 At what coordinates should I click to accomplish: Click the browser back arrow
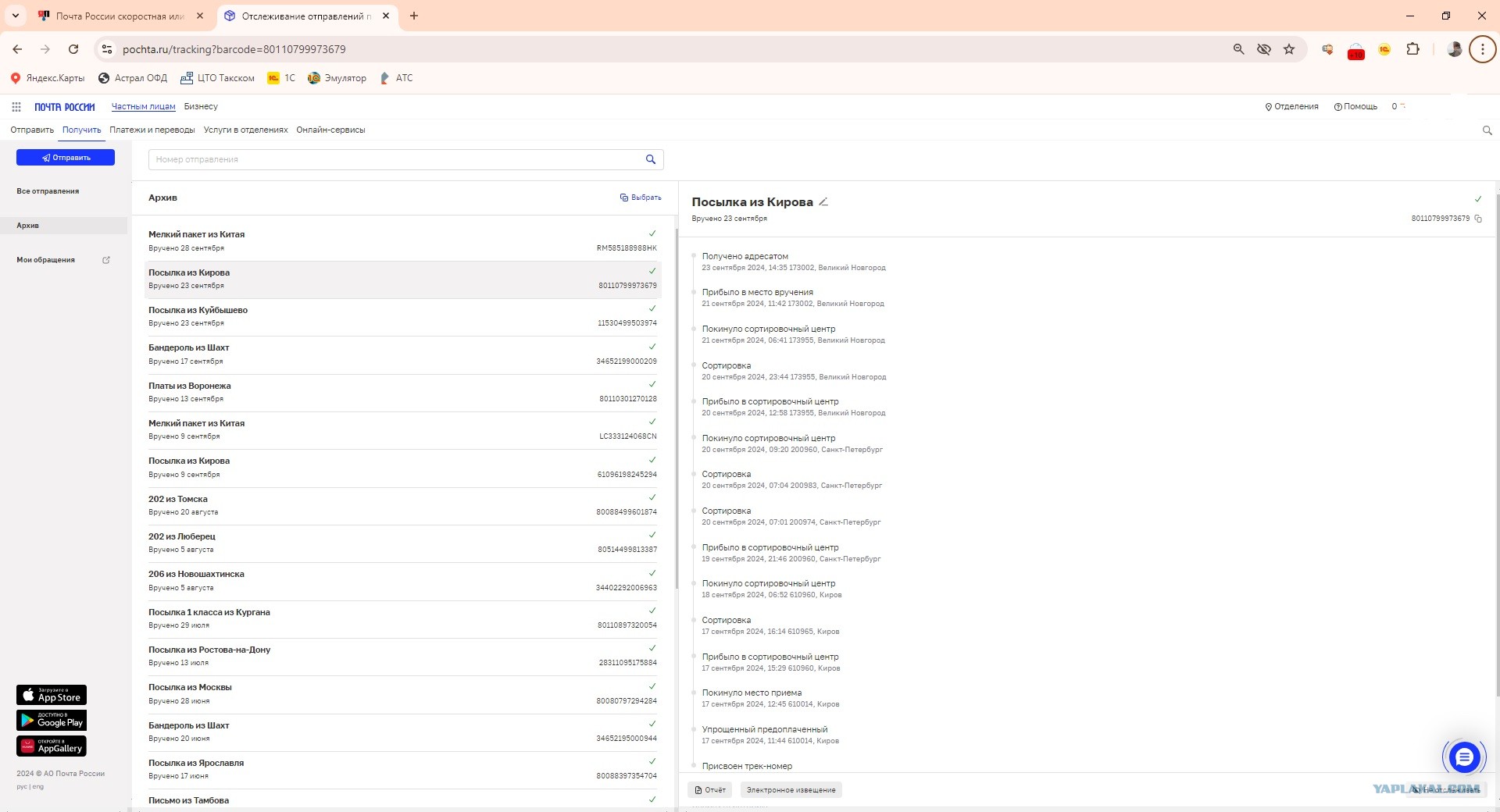[x=17, y=49]
